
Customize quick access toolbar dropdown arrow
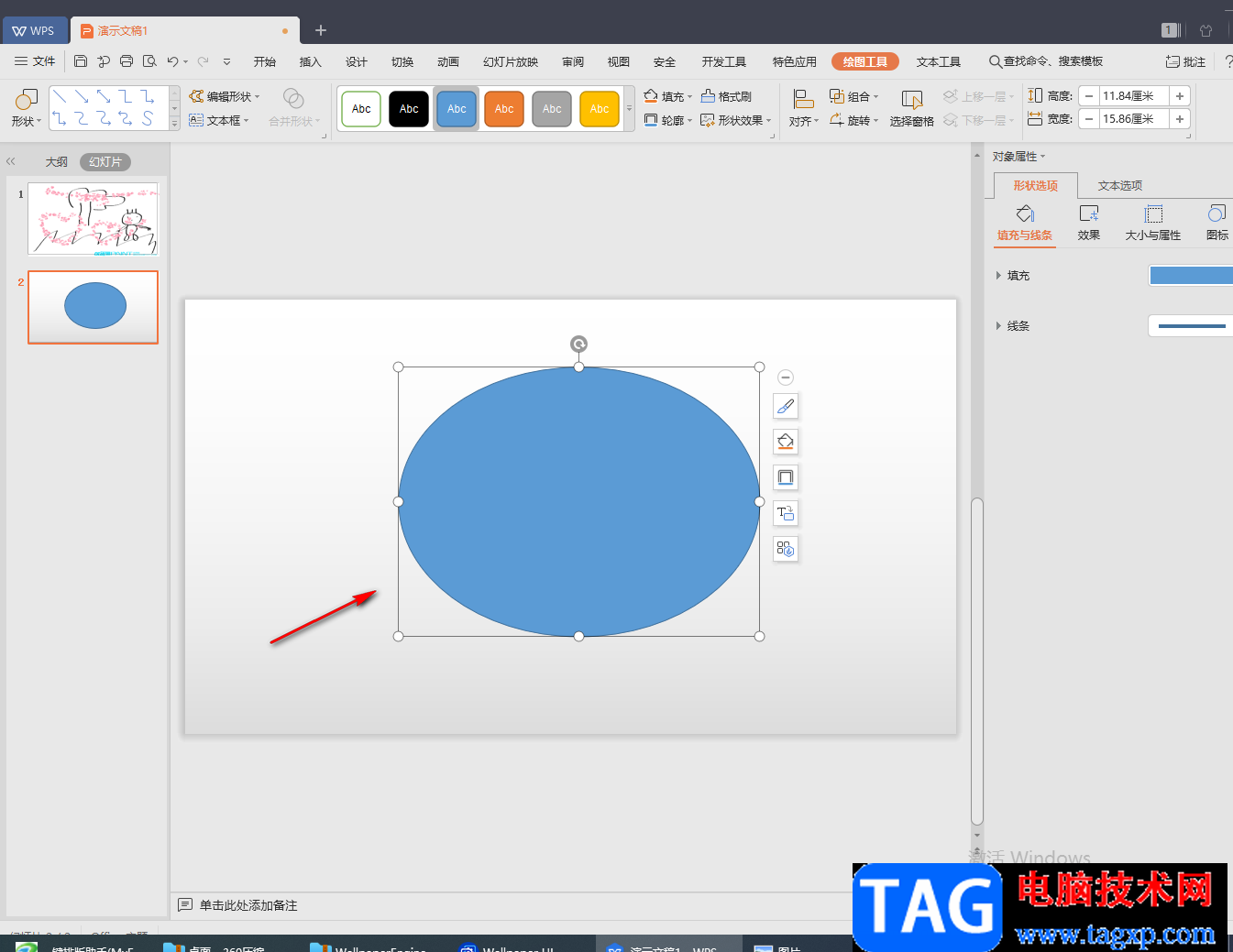(x=226, y=61)
